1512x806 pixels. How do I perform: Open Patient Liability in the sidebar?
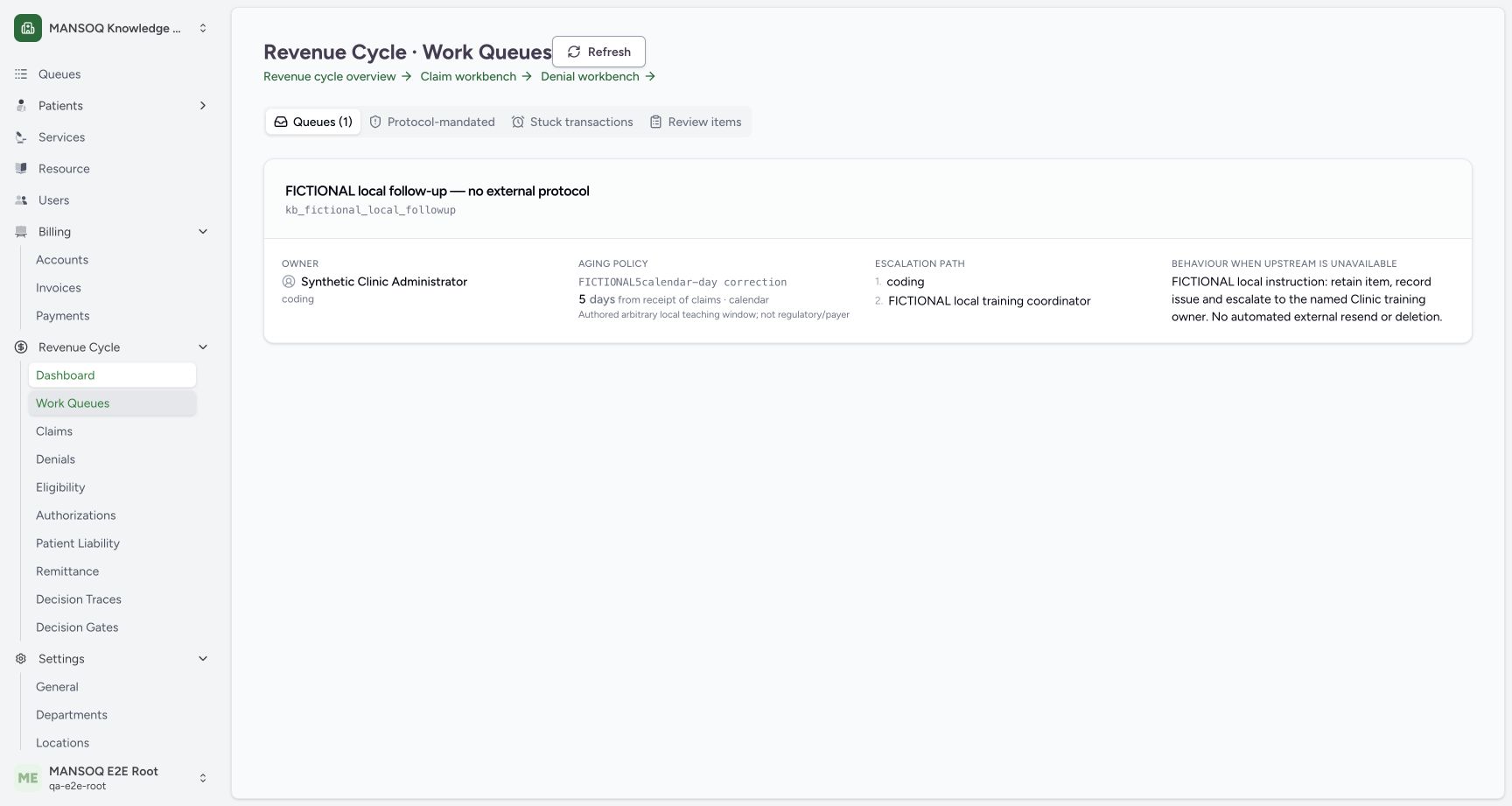point(112,543)
